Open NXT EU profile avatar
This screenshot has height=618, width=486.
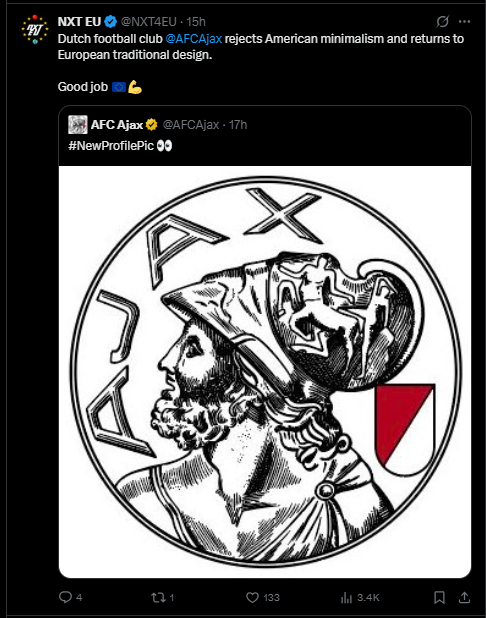pos(35,30)
